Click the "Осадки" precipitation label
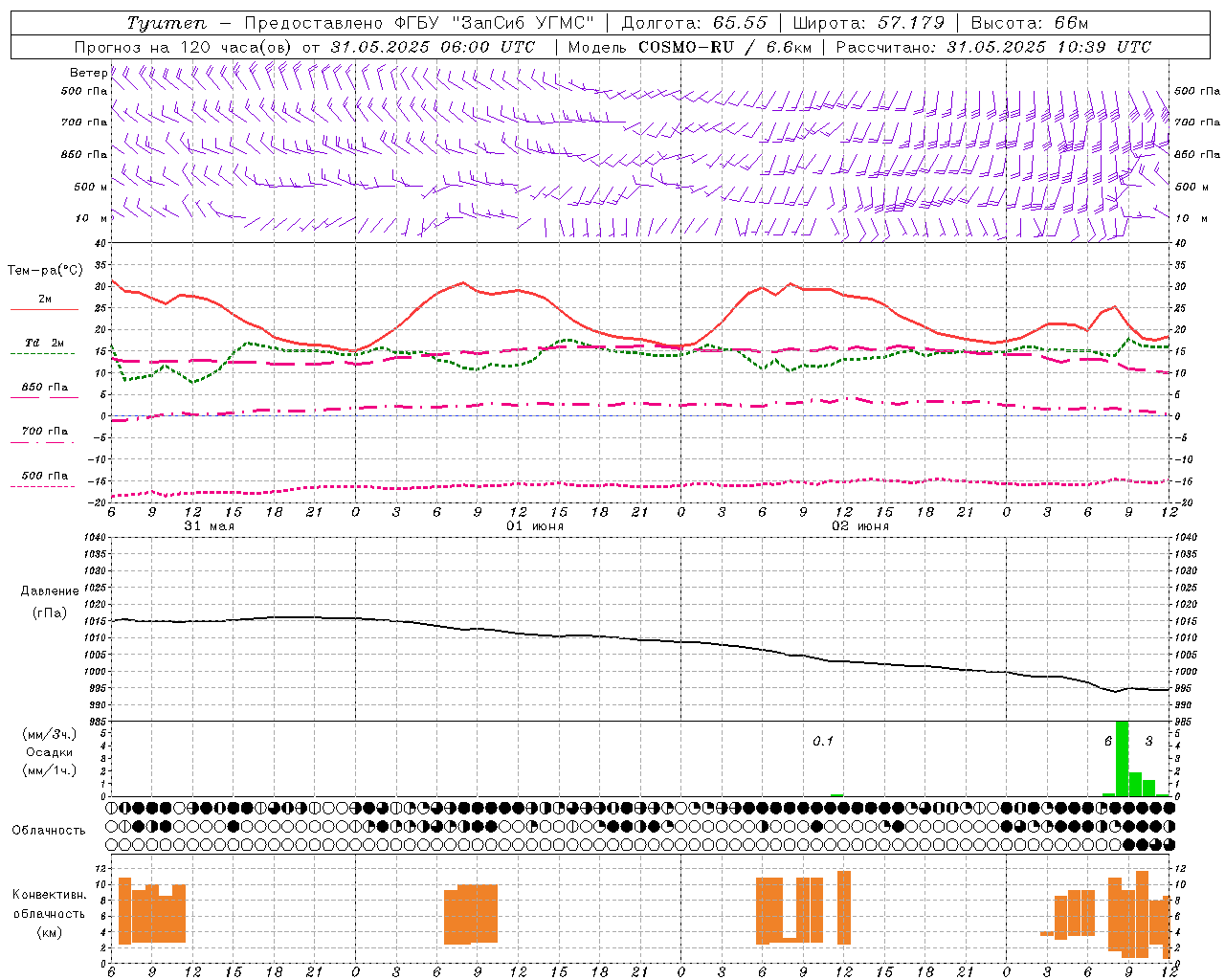This screenshot has height=980, width=1225. click(x=50, y=752)
